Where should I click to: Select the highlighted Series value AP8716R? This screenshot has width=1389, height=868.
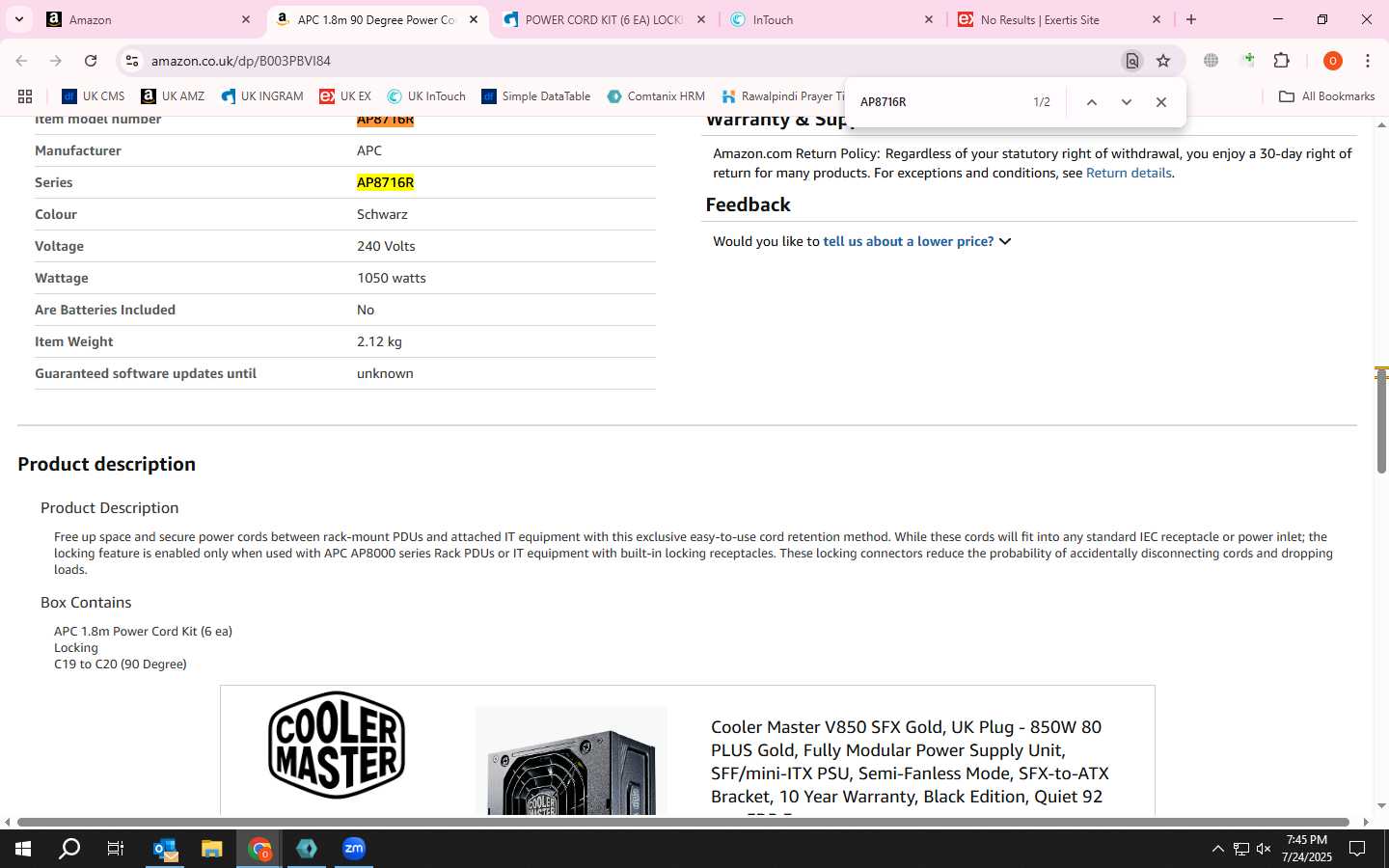(385, 182)
